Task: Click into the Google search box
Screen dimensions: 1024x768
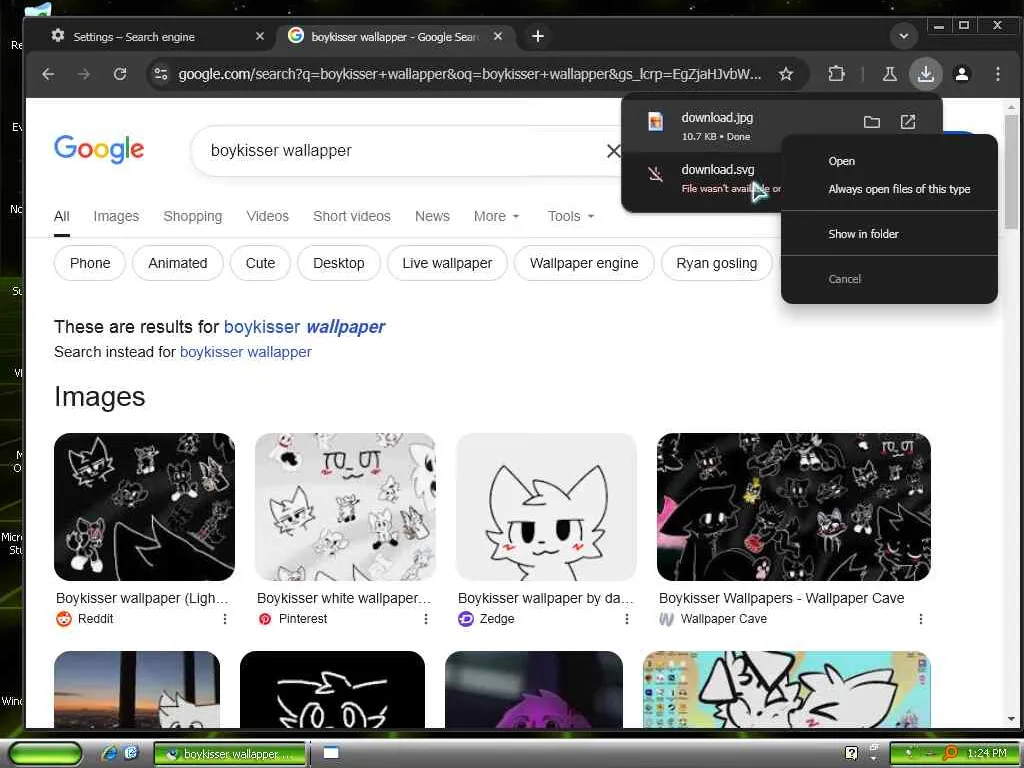Action: [405, 151]
